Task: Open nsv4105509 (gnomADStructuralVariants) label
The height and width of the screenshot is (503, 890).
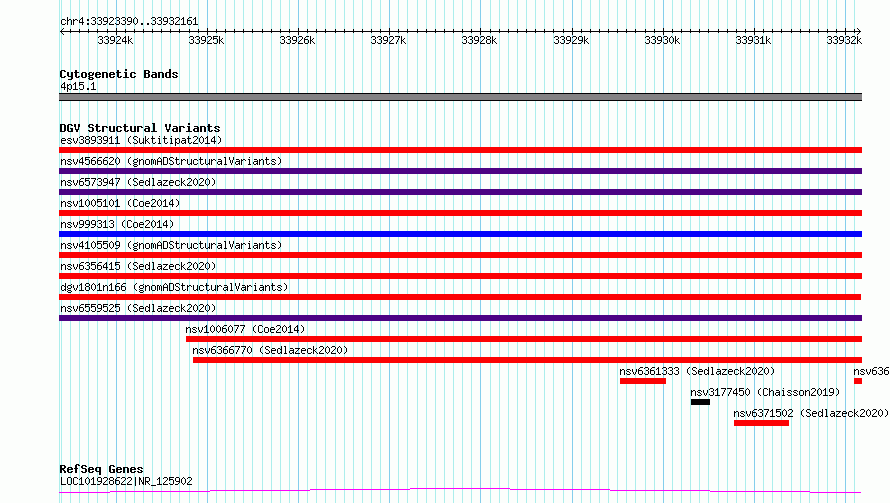Action: point(171,245)
